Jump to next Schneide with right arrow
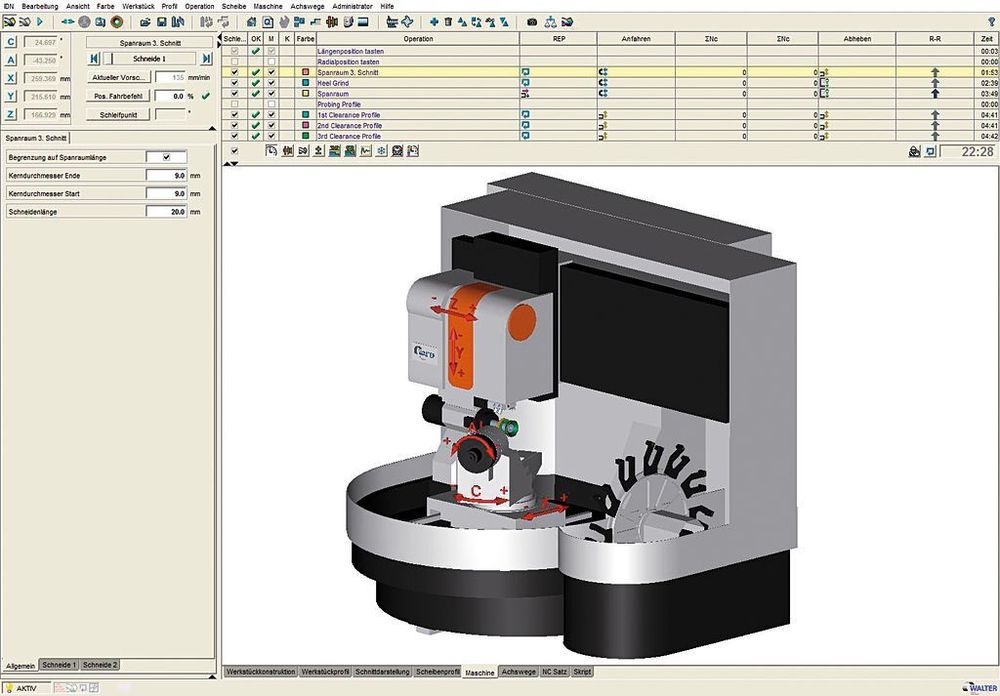Image resolution: width=1000 pixels, height=696 pixels. [206, 59]
